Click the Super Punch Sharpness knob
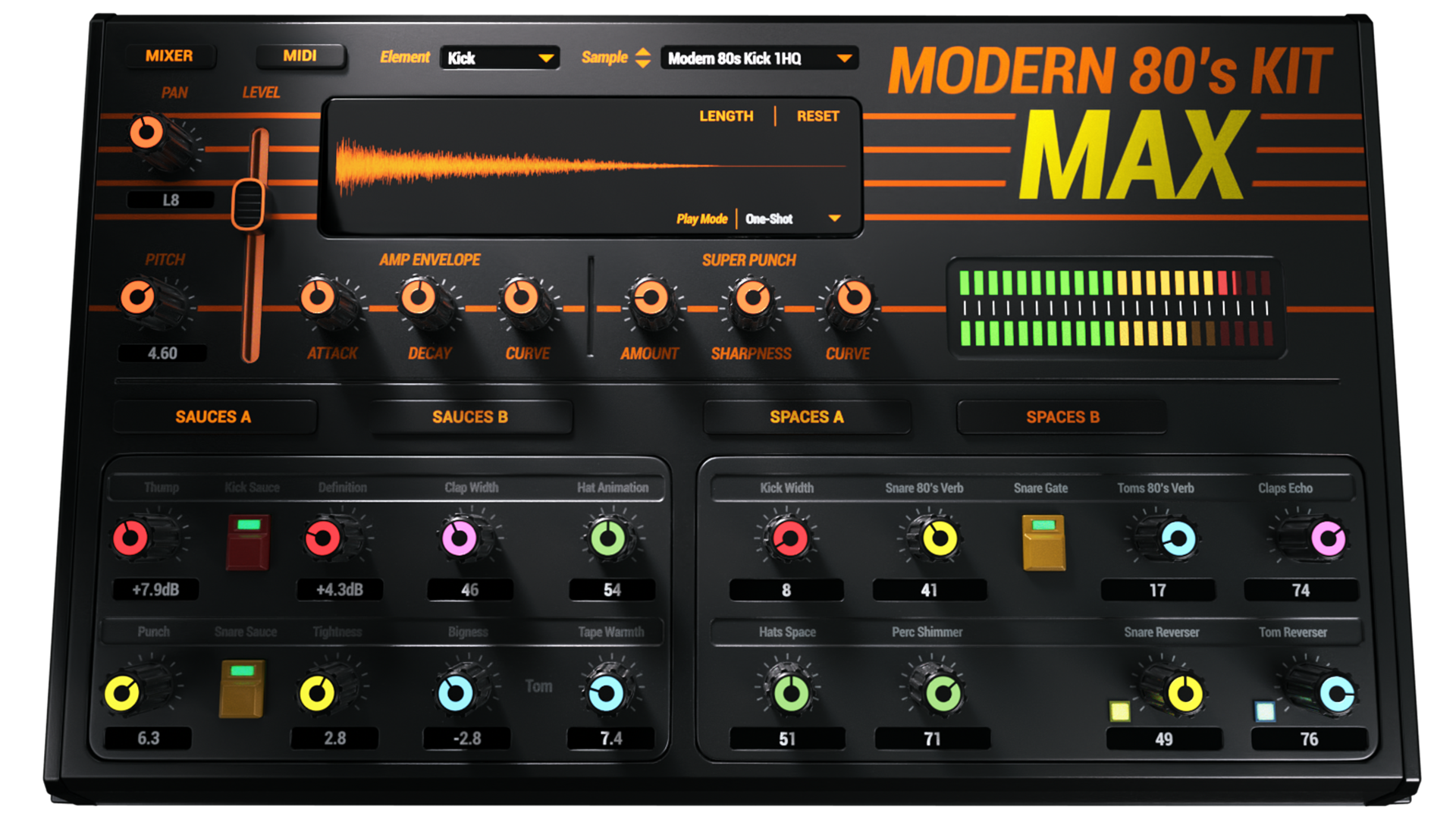Image resolution: width=1456 pixels, height=819 pixels. point(752,298)
